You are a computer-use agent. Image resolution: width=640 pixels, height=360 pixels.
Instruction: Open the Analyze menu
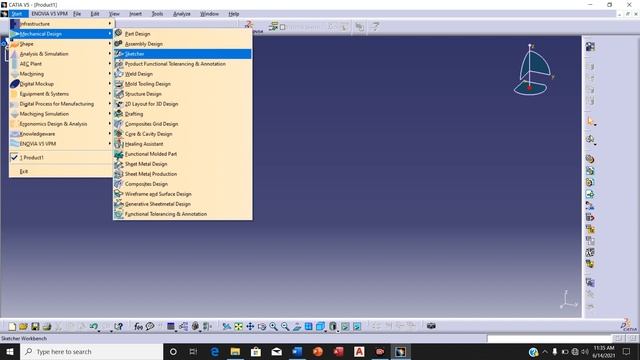tap(182, 14)
